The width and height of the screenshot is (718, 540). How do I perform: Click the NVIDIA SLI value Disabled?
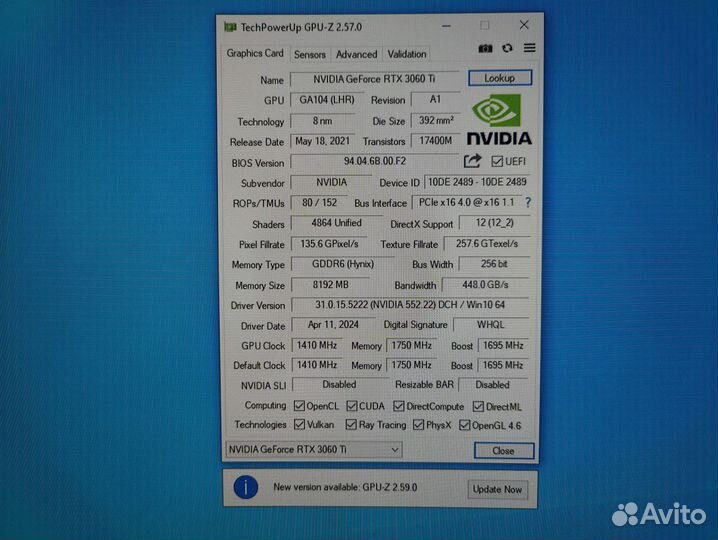[x=339, y=385]
